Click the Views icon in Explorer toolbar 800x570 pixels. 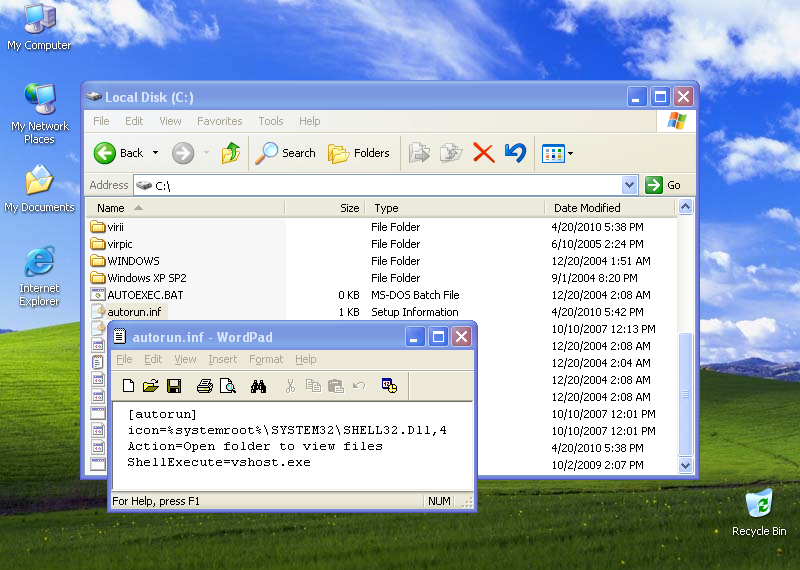pyautogui.click(x=553, y=153)
